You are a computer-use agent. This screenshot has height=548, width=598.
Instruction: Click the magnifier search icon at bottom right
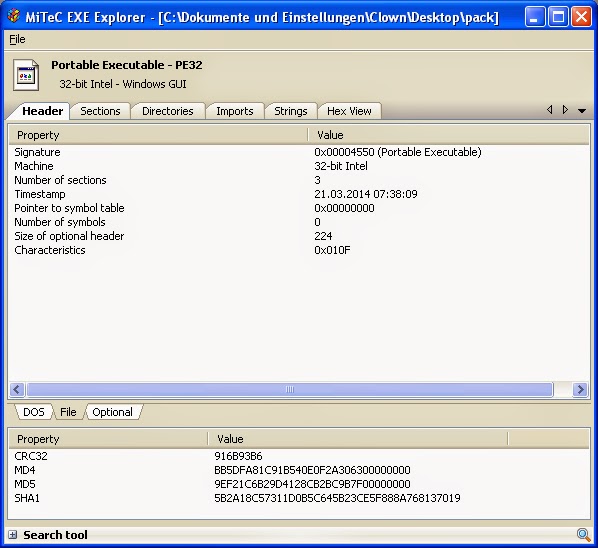pyautogui.click(x=584, y=535)
